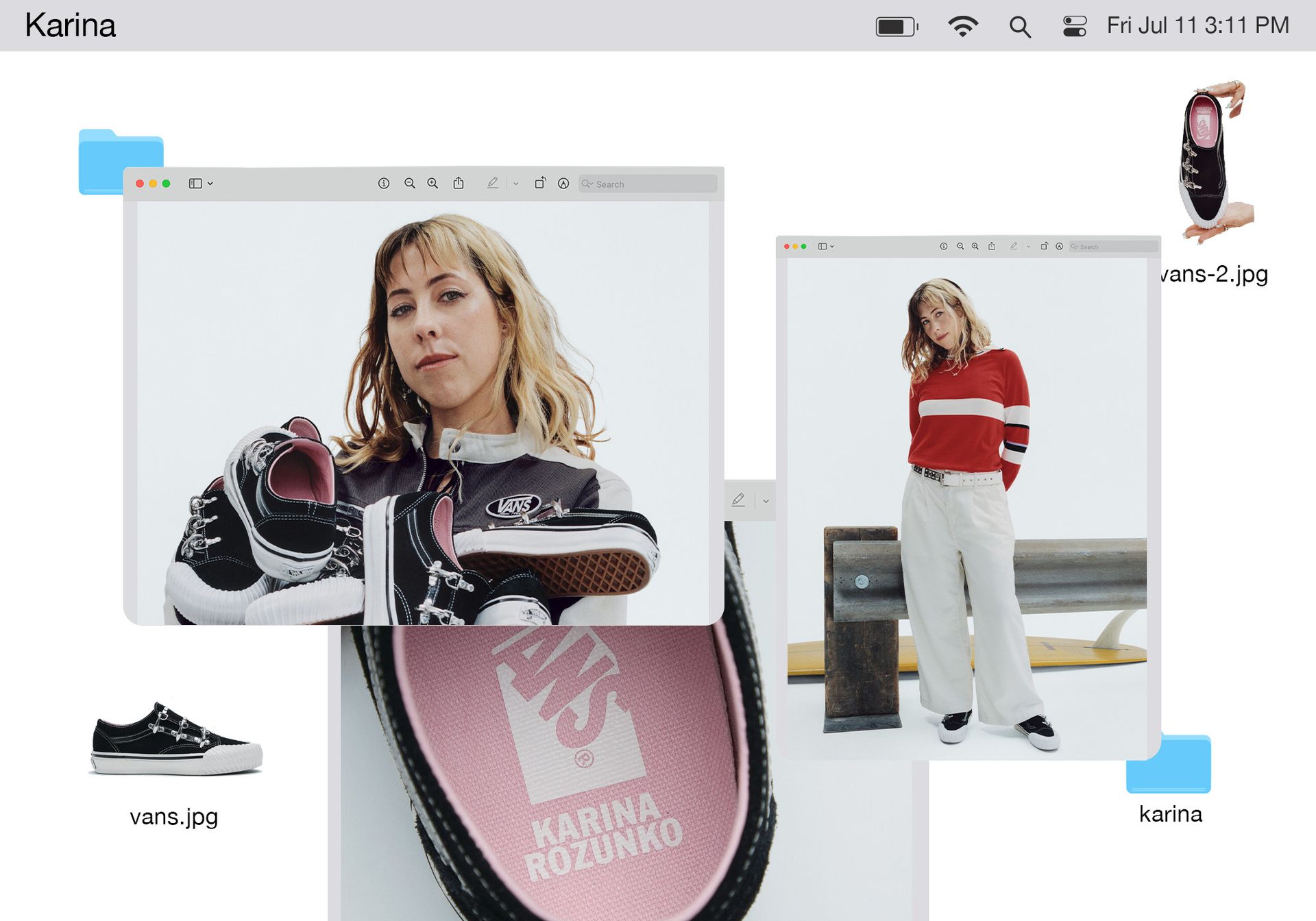
Task: Click the pen icon on the background window
Action: pyautogui.click(x=738, y=500)
